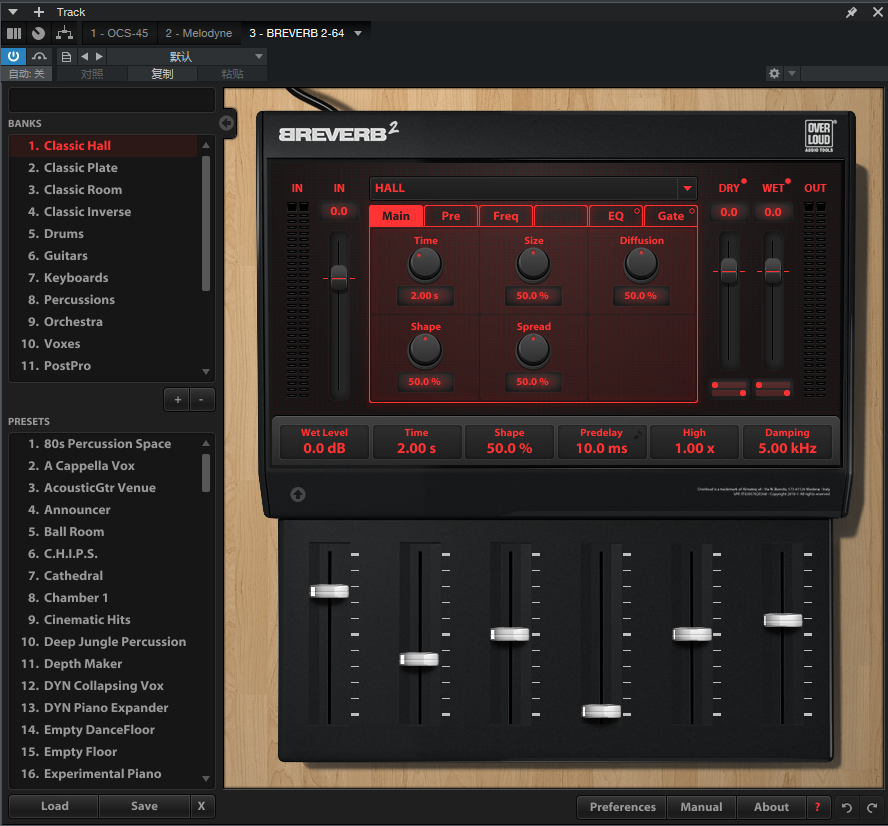Click the IN level fader handle

pyautogui.click(x=339, y=278)
